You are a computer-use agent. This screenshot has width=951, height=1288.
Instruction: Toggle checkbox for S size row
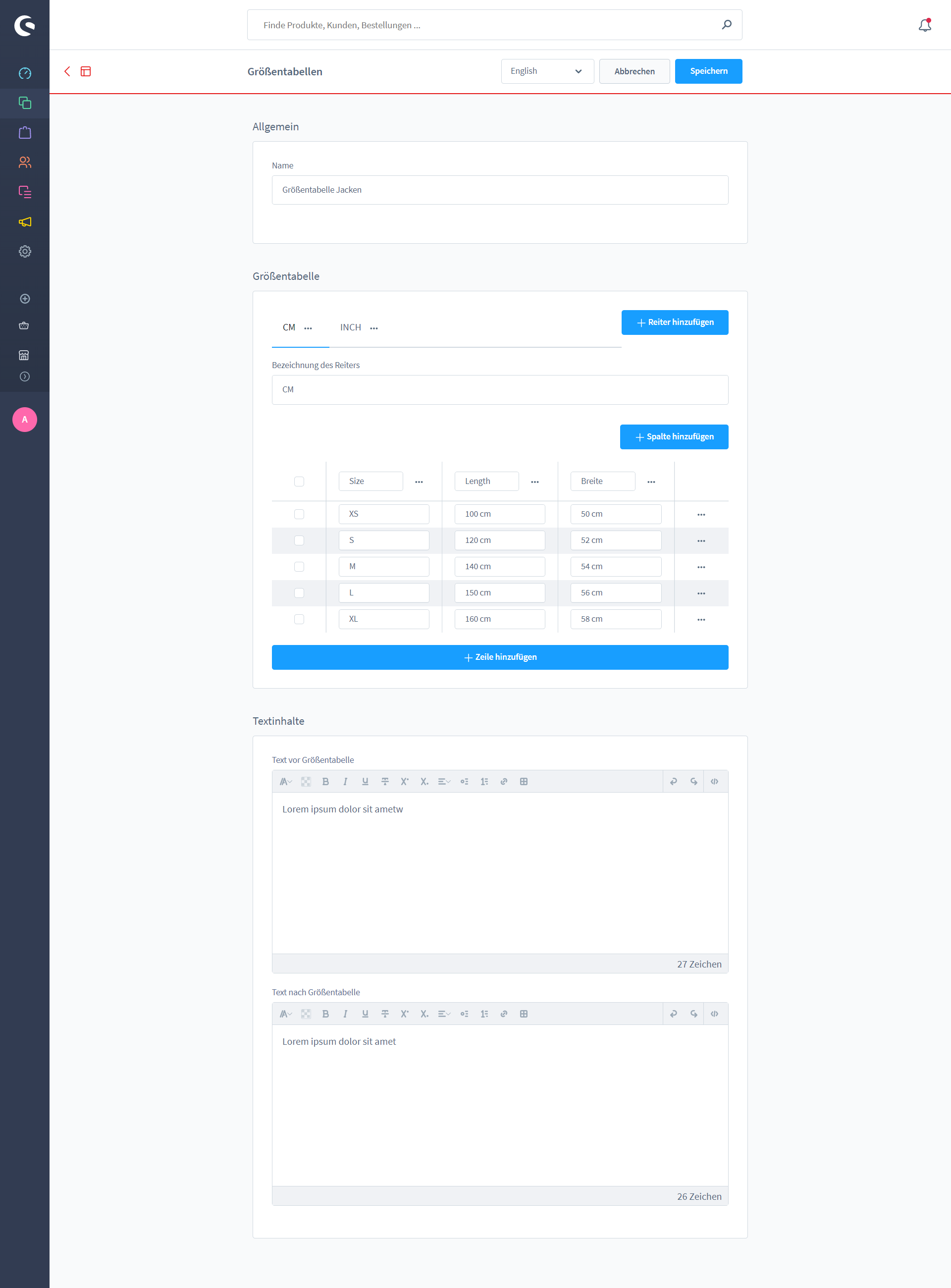[x=299, y=540]
